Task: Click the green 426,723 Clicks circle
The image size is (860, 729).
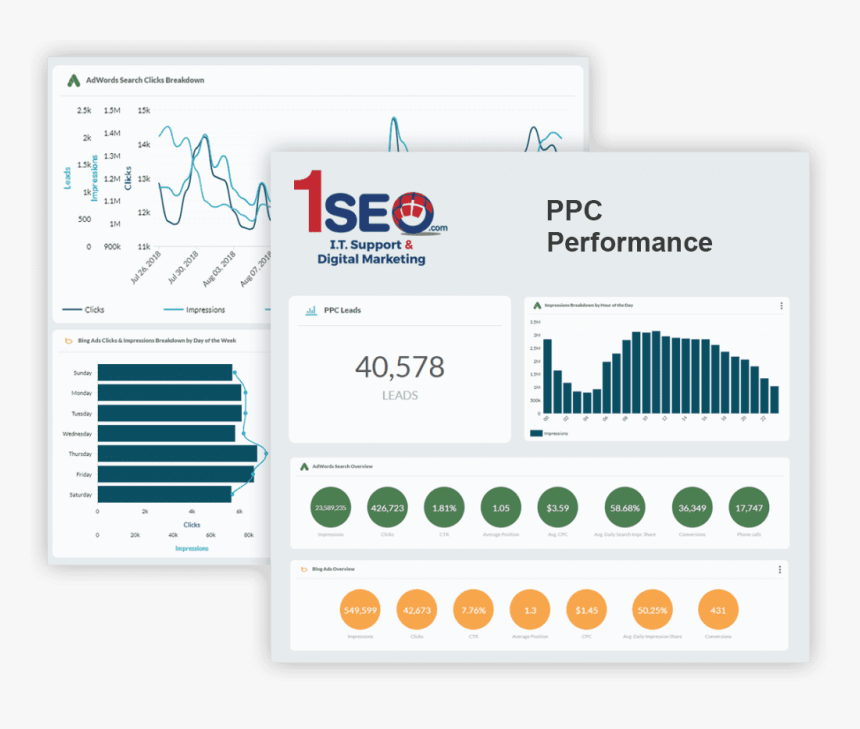Action: (x=387, y=508)
